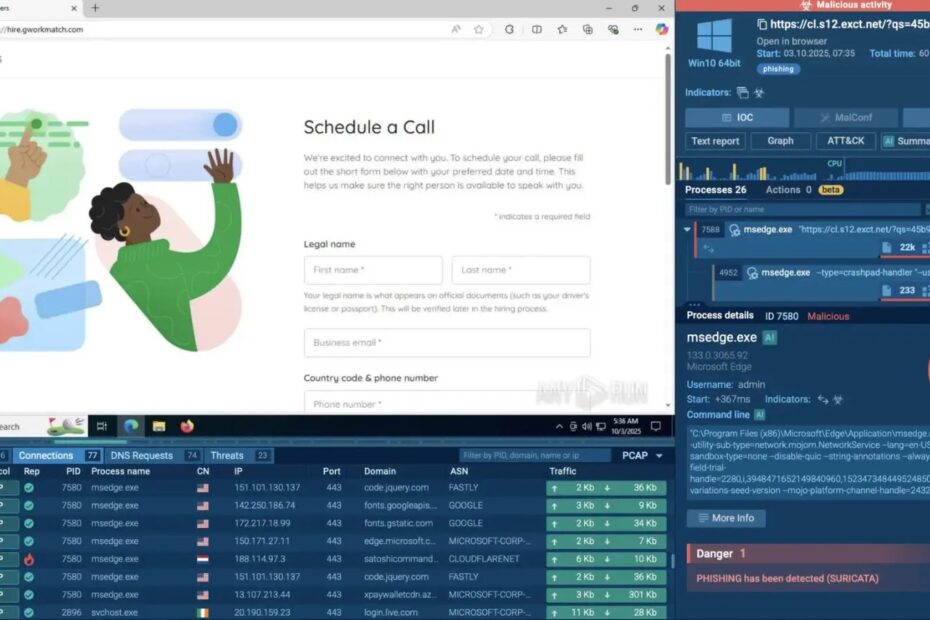
Task: Switch to the Connections tab
Action: click(x=58, y=456)
